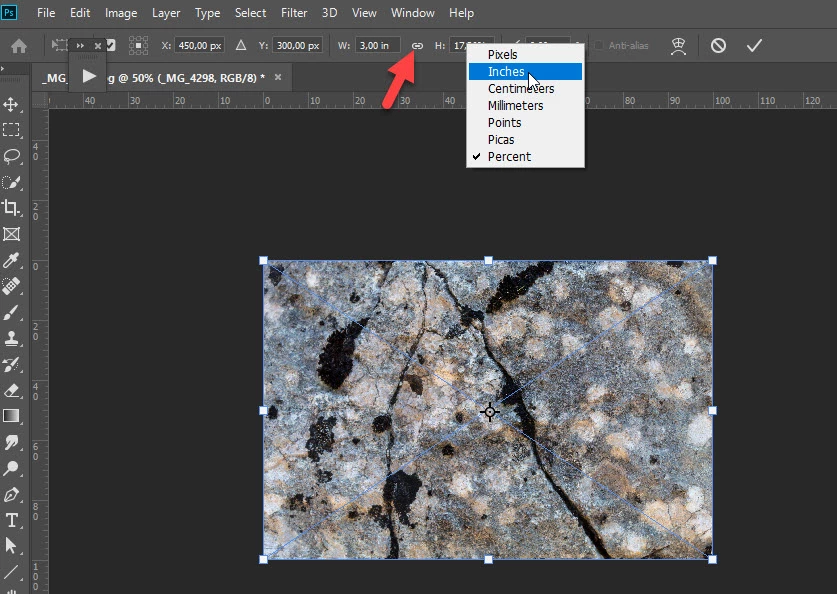Viewport: 837px width, 594px height.
Task: Select the Horizontal Type tool
Action: (11, 520)
